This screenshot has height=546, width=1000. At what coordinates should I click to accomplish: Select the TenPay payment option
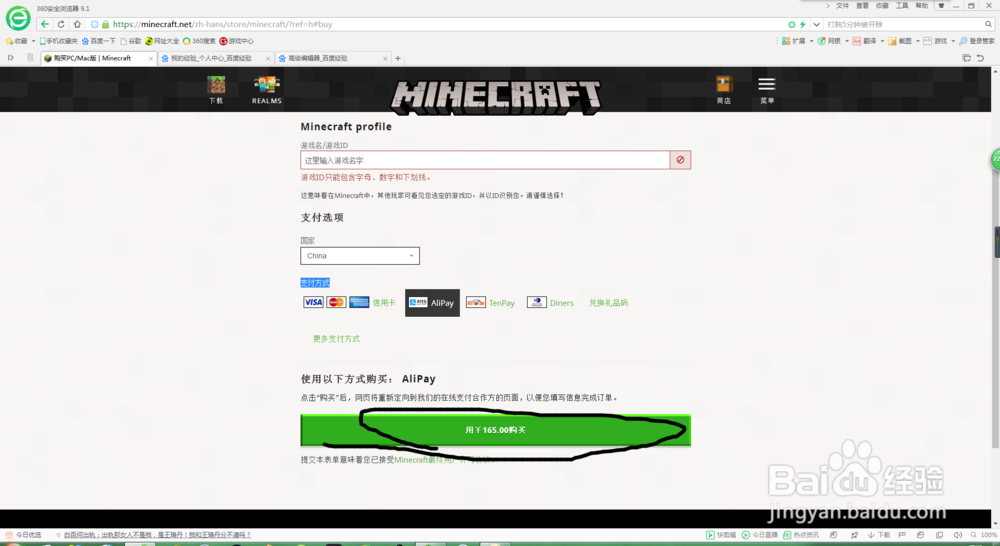tap(490, 303)
